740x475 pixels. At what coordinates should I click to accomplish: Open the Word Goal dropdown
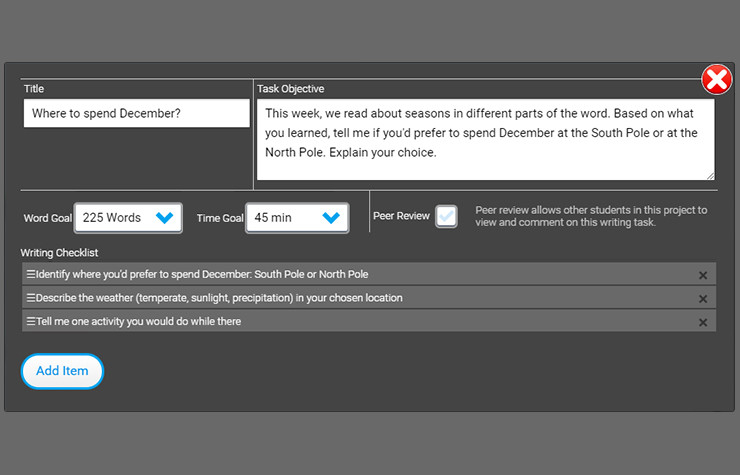[x=128, y=217]
